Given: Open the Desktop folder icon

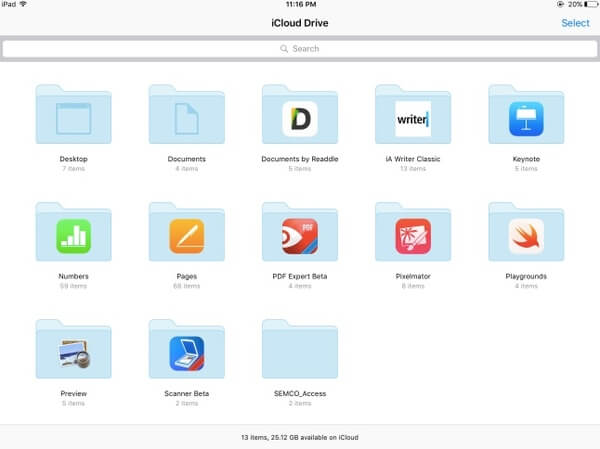Looking at the screenshot, I should pyautogui.click(x=73, y=114).
